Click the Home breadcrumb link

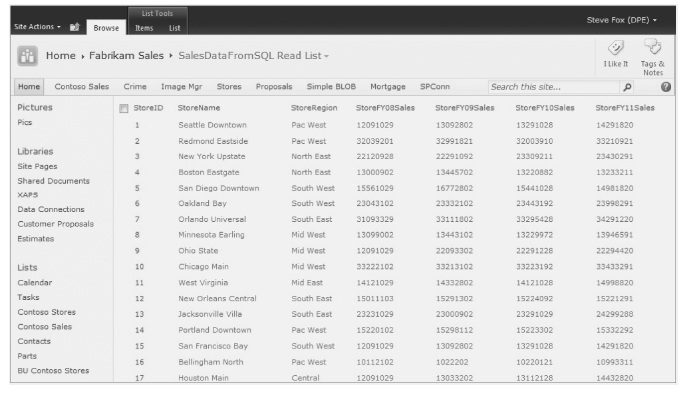(x=61, y=56)
